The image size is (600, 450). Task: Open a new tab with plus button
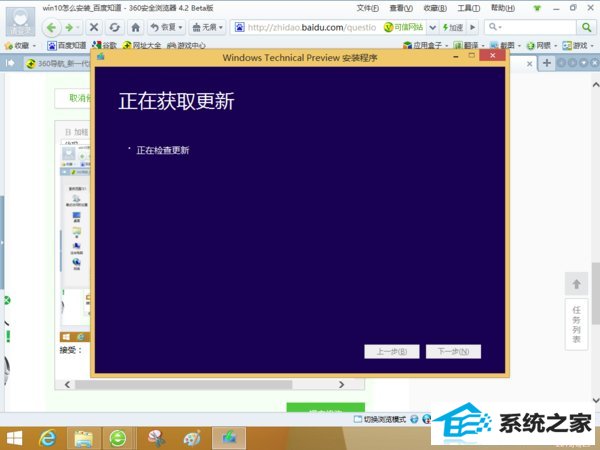pos(547,63)
